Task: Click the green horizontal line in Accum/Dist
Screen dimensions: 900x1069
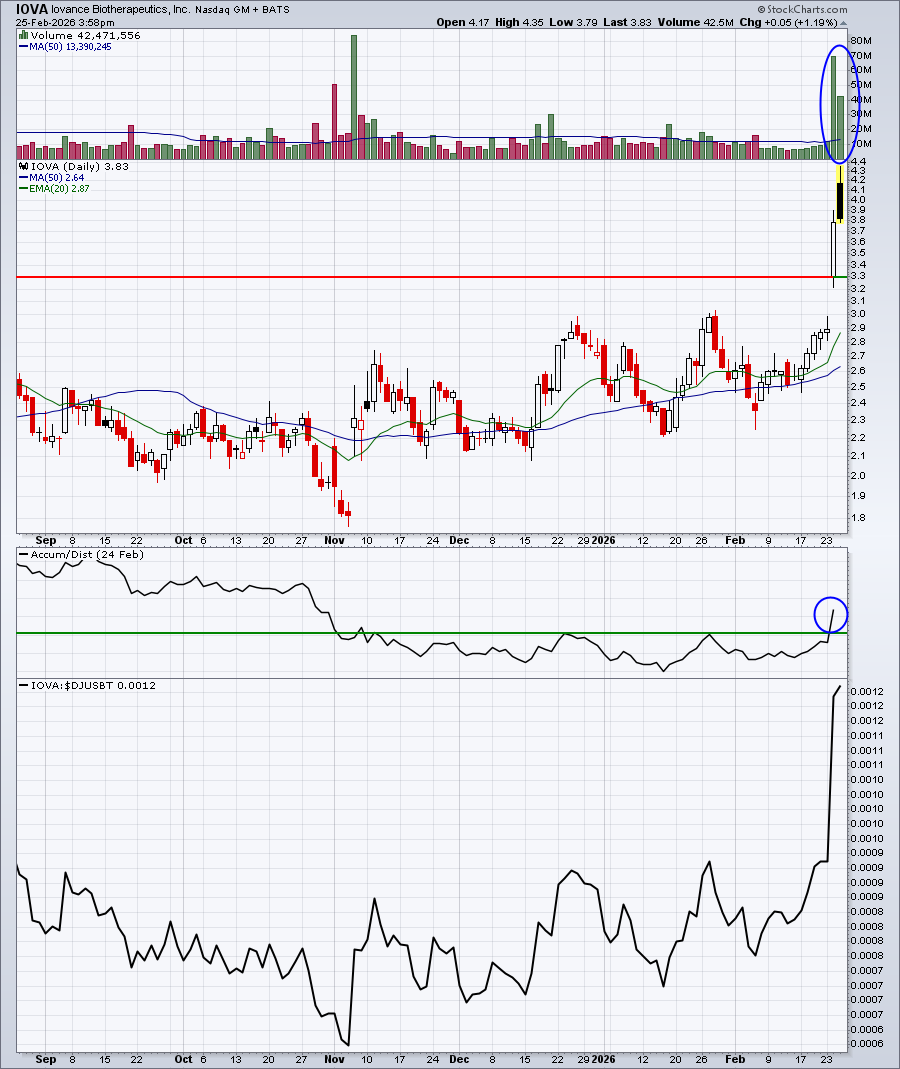Action: click(x=431, y=633)
